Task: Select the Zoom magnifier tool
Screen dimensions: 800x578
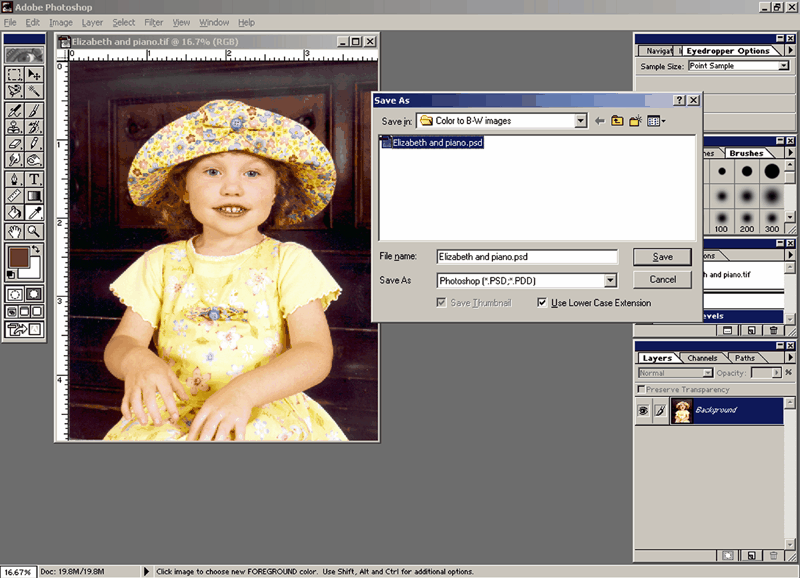Action: click(34, 231)
